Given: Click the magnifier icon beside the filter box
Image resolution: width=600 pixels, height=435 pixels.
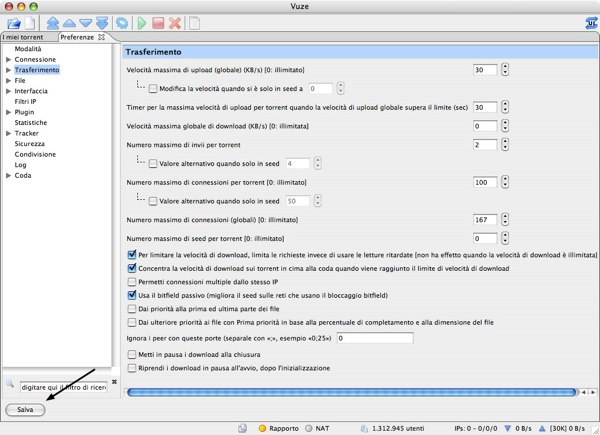Looking at the screenshot, I should [x=10, y=384].
